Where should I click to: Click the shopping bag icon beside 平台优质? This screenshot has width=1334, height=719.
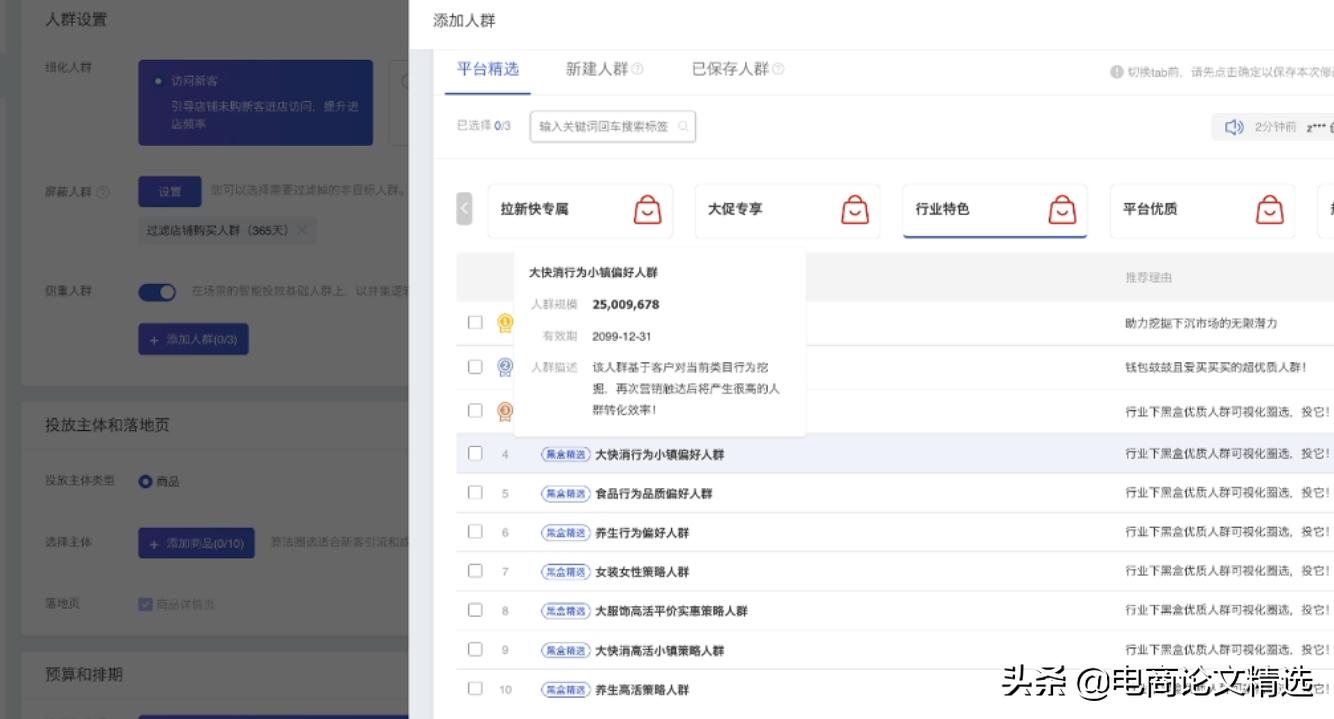[x=1271, y=210]
